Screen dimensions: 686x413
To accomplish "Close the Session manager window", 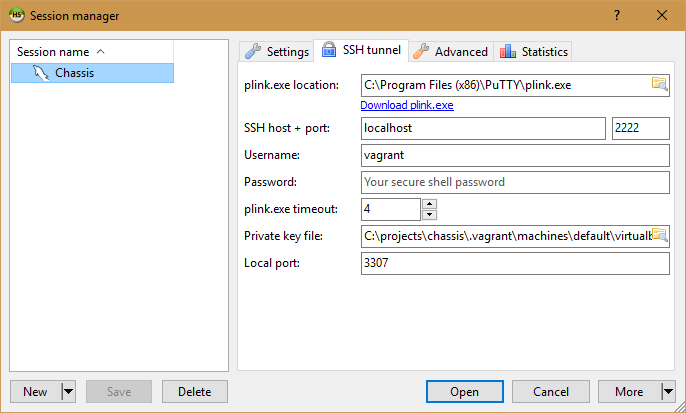I will pyautogui.click(x=662, y=15).
